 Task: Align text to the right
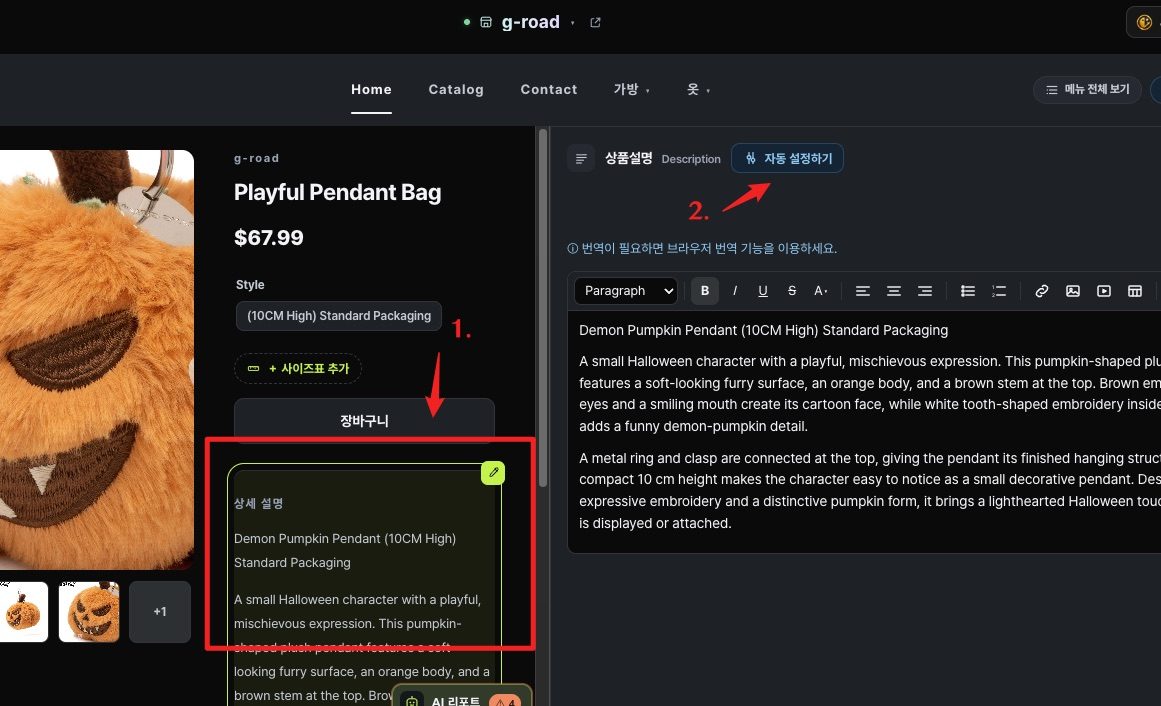point(925,290)
